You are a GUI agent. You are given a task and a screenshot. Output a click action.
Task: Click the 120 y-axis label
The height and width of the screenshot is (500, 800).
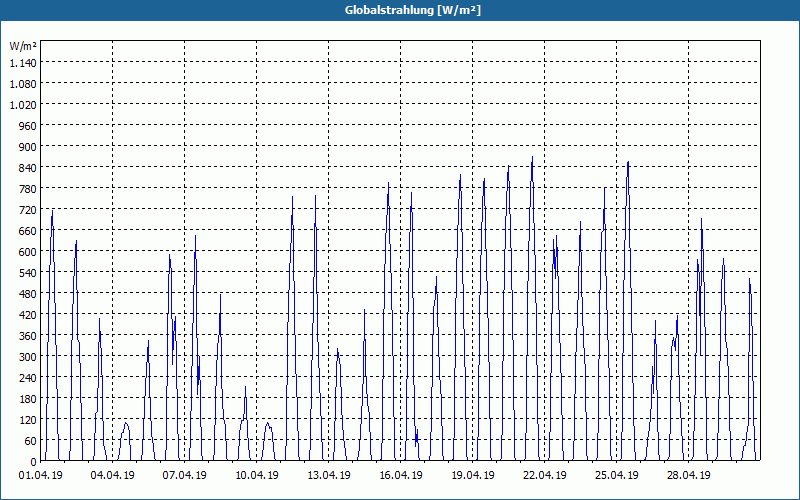pos(29,420)
